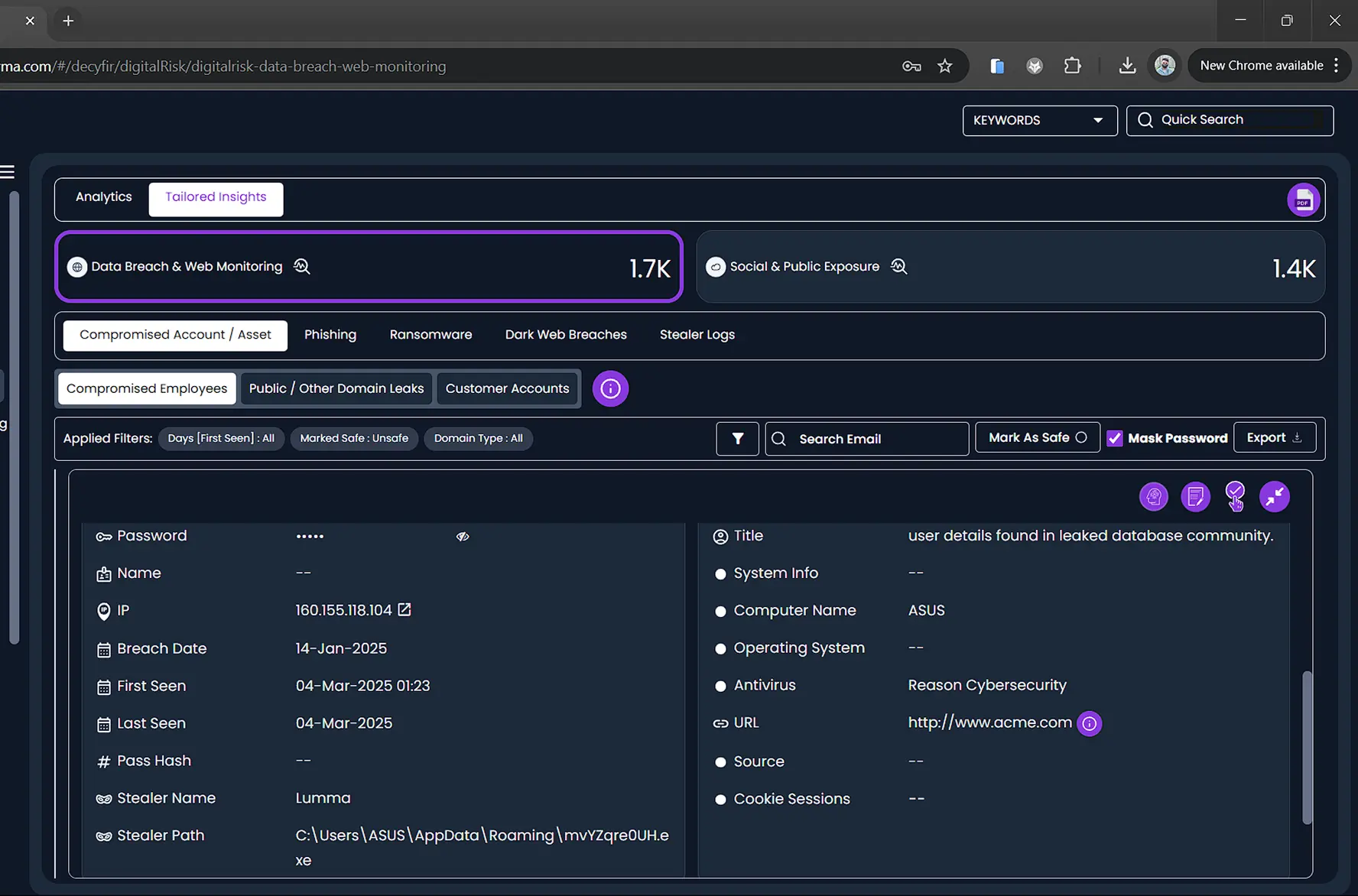Click the trend search icon beside Social & Public Exposure
Image resolution: width=1358 pixels, height=896 pixels.
(899, 267)
